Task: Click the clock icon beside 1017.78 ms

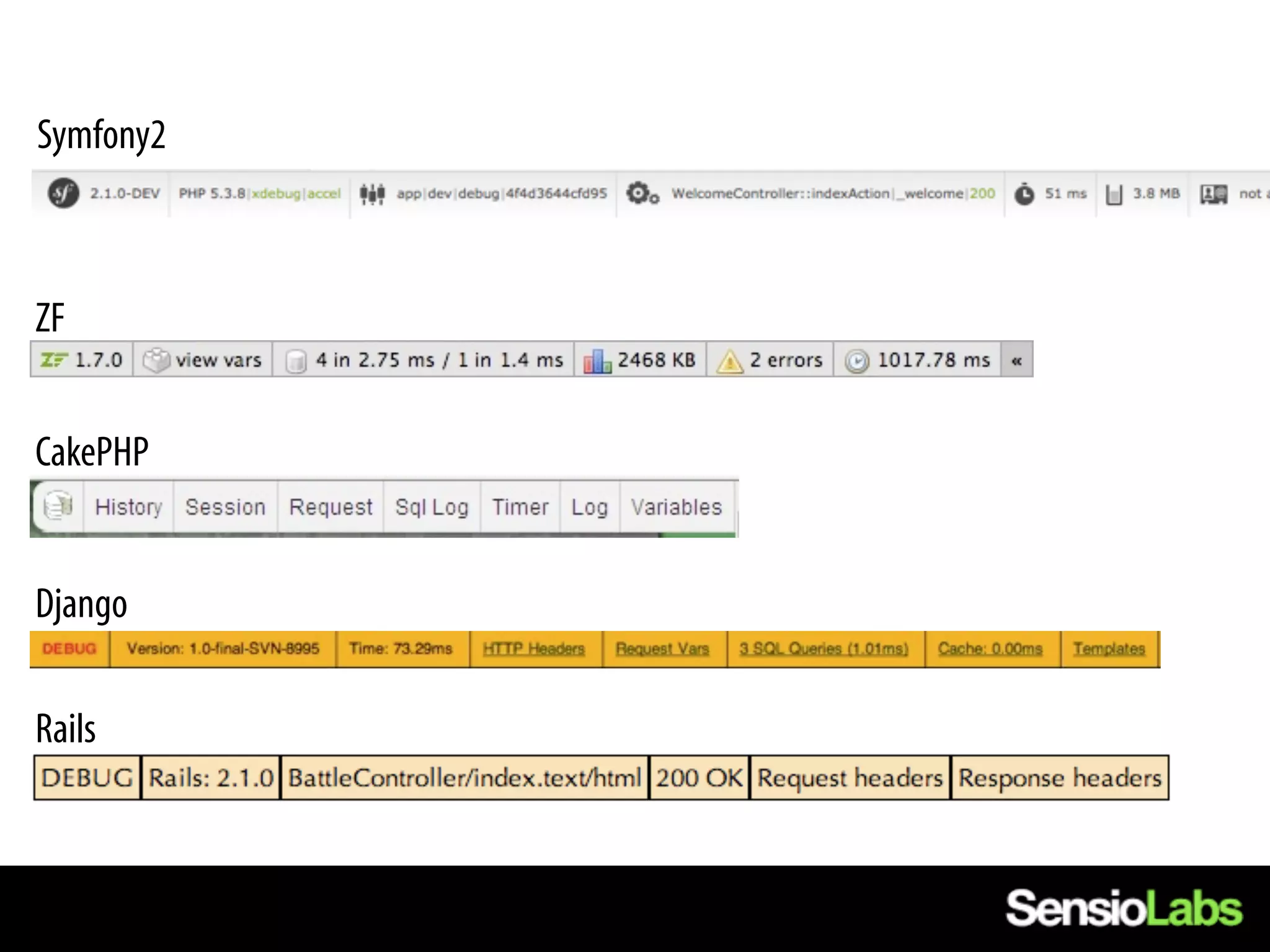Action: 857,361
